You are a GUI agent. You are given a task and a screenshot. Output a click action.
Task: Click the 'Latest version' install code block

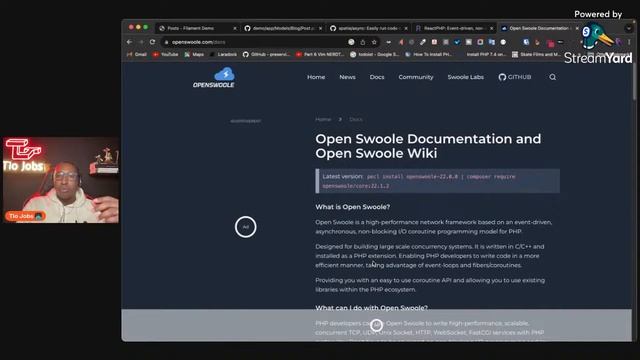[437, 181]
